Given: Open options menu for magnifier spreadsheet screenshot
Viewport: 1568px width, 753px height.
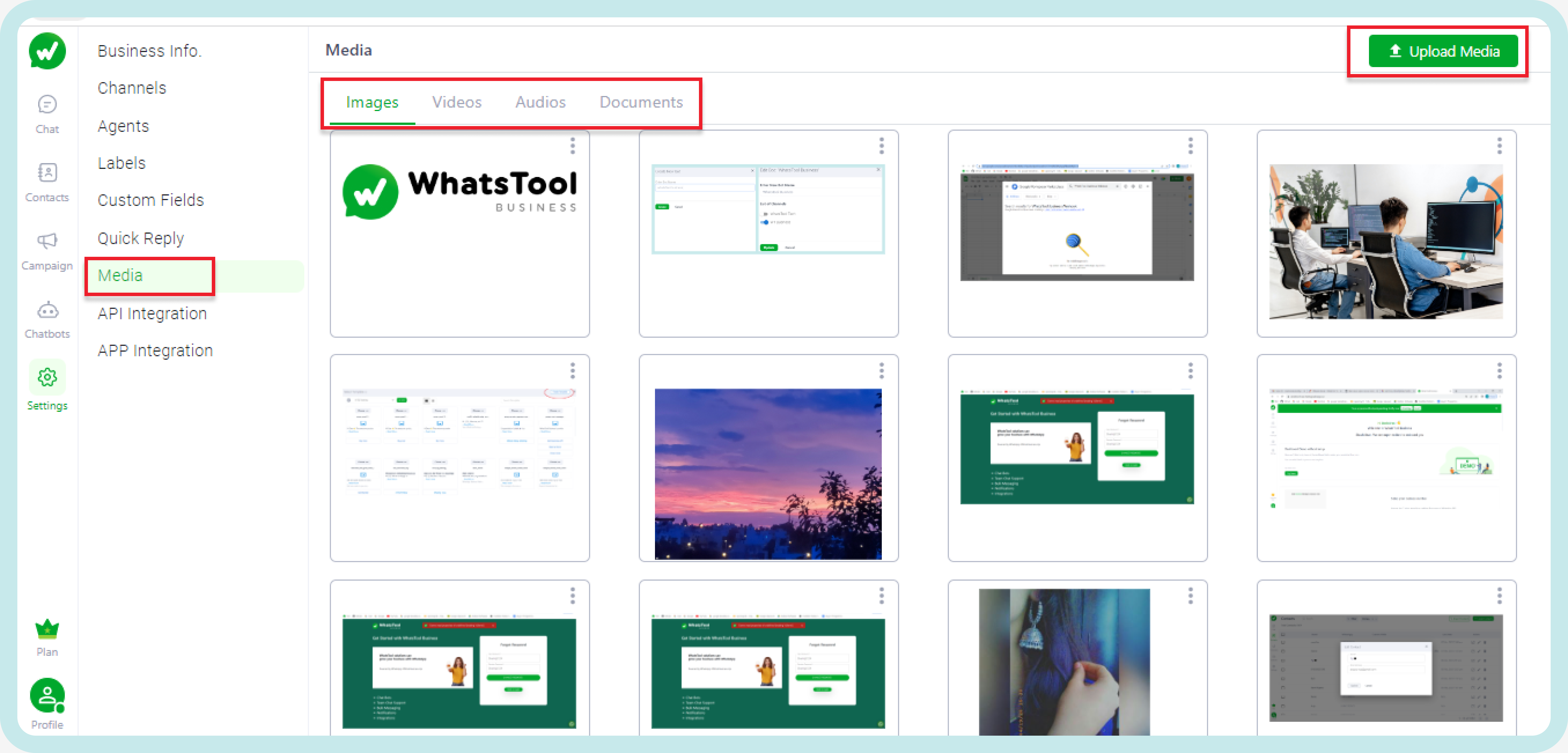Looking at the screenshot, I should [1190, 146].
